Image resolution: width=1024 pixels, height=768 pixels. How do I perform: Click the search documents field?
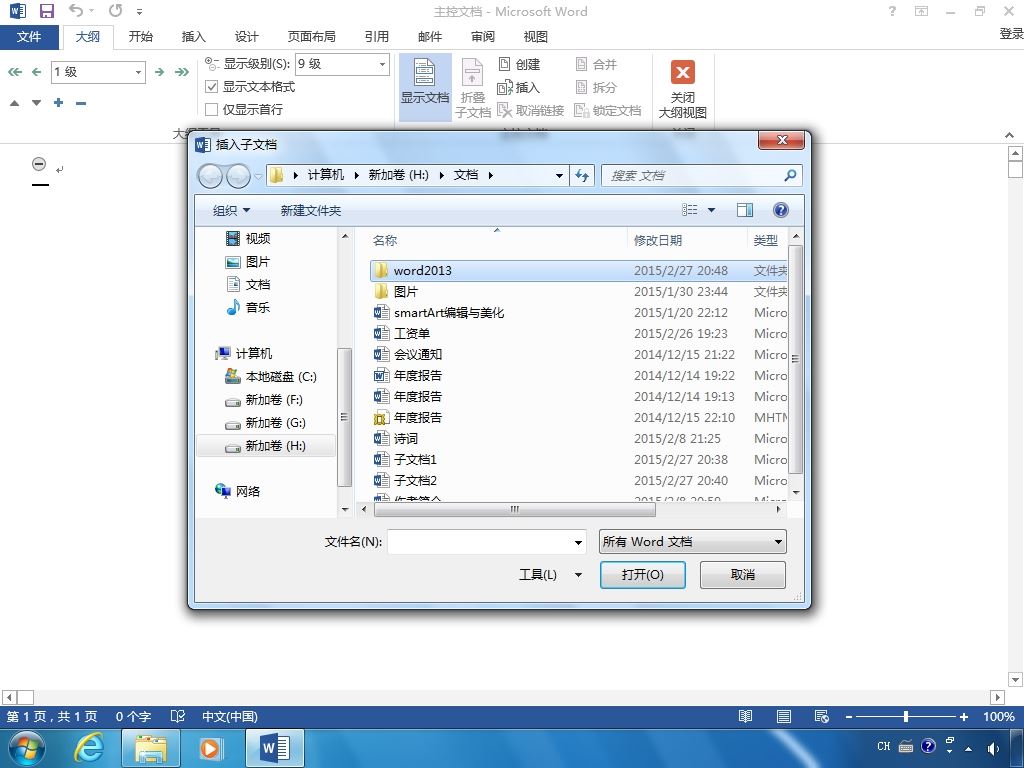(701, 175)
